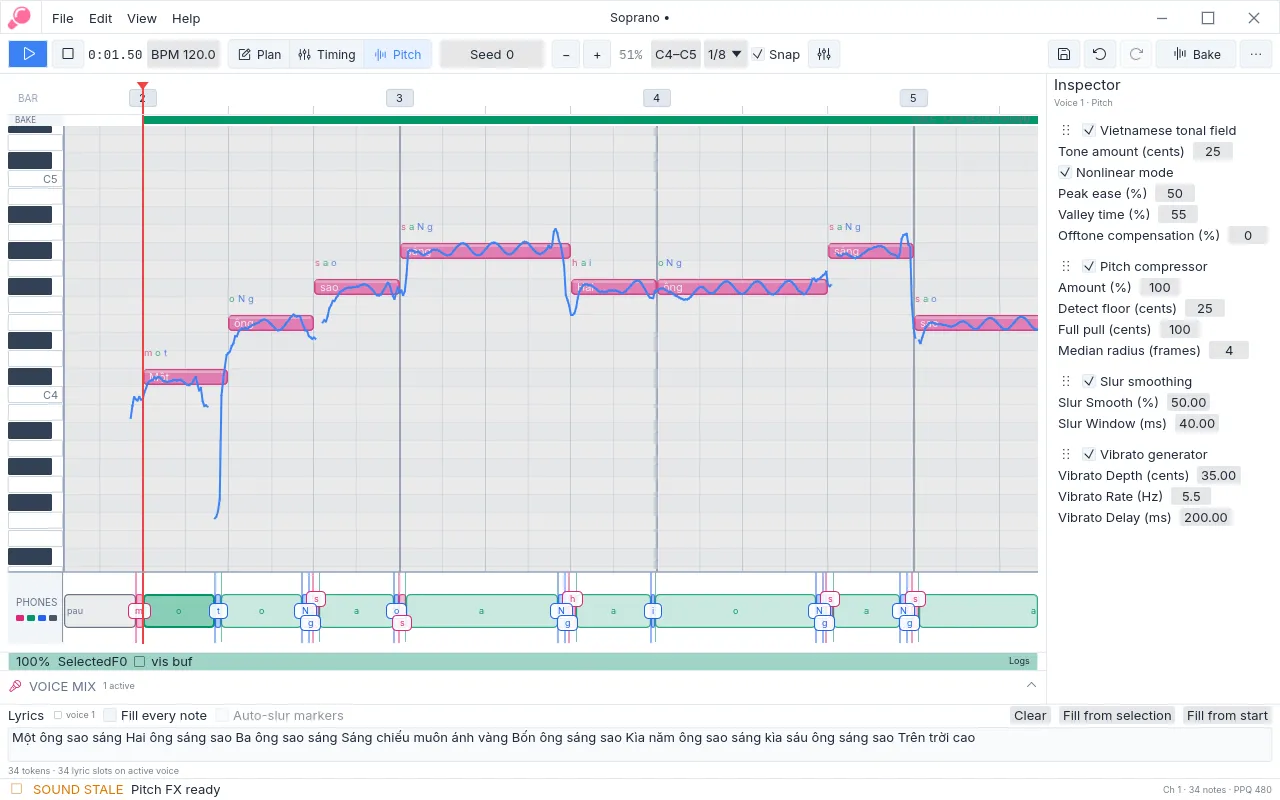Grab the Vibrato generator drag handle
Viewport: 1280px width, 800px height.
tap(1065, 454)
